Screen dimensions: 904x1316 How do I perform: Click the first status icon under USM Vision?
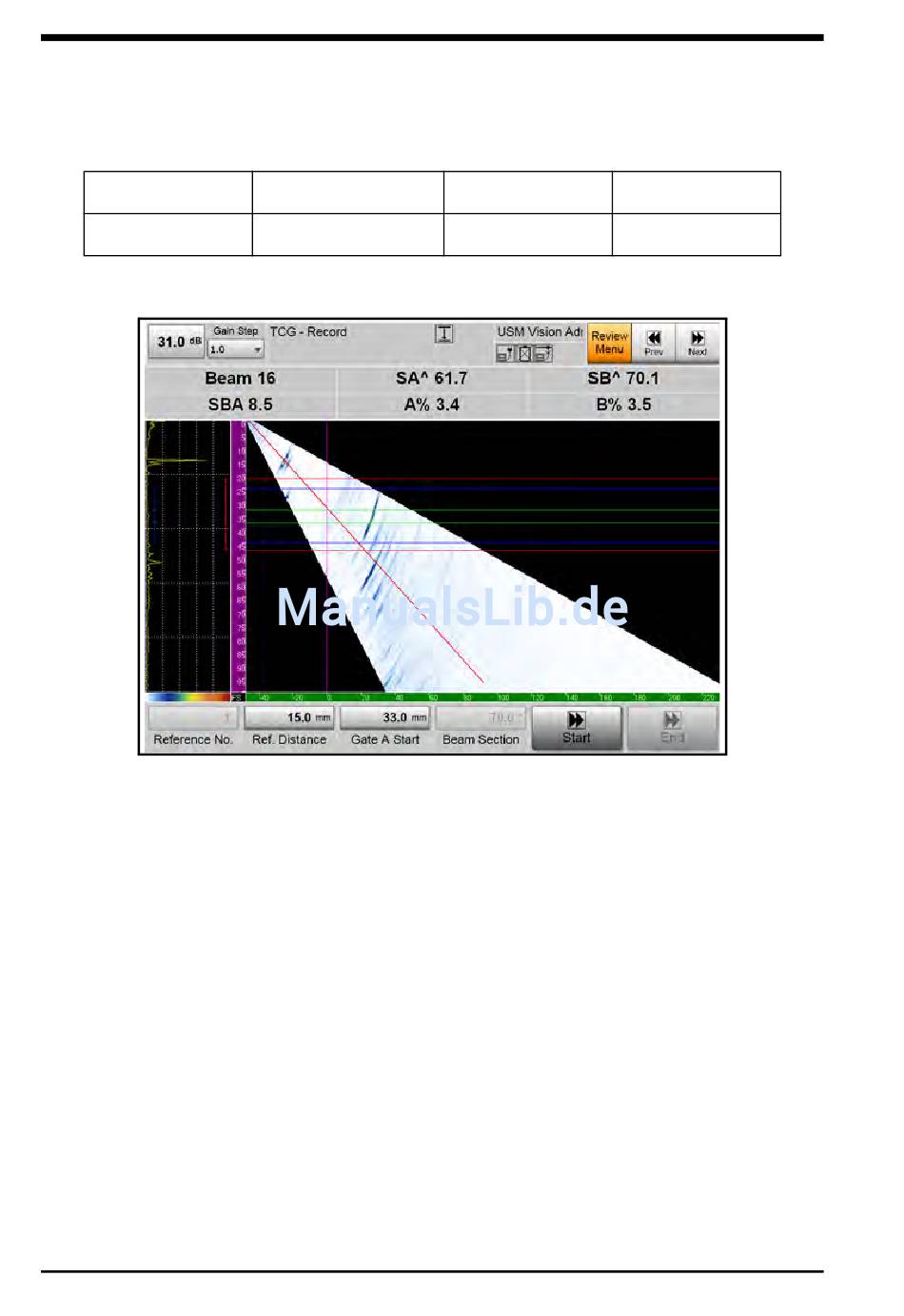tap(504, 354)
